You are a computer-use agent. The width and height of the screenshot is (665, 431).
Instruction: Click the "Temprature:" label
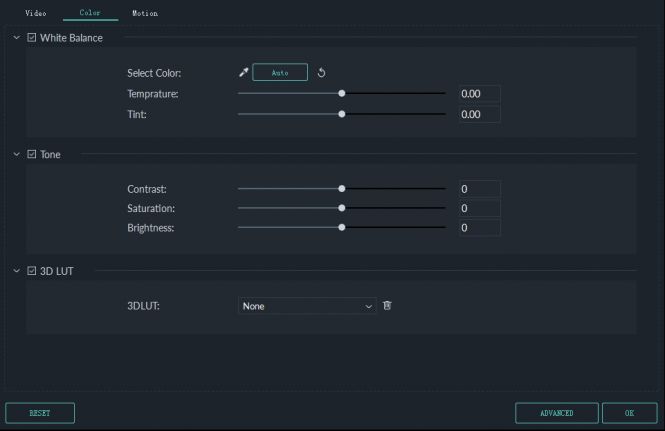tap(153, 94)
